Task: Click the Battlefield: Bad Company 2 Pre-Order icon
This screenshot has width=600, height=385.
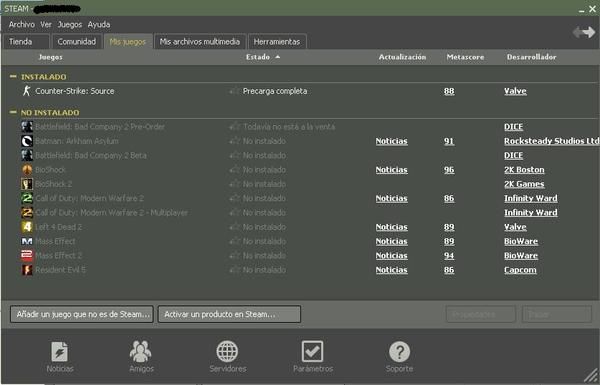Action: click(x=27, y=127)
